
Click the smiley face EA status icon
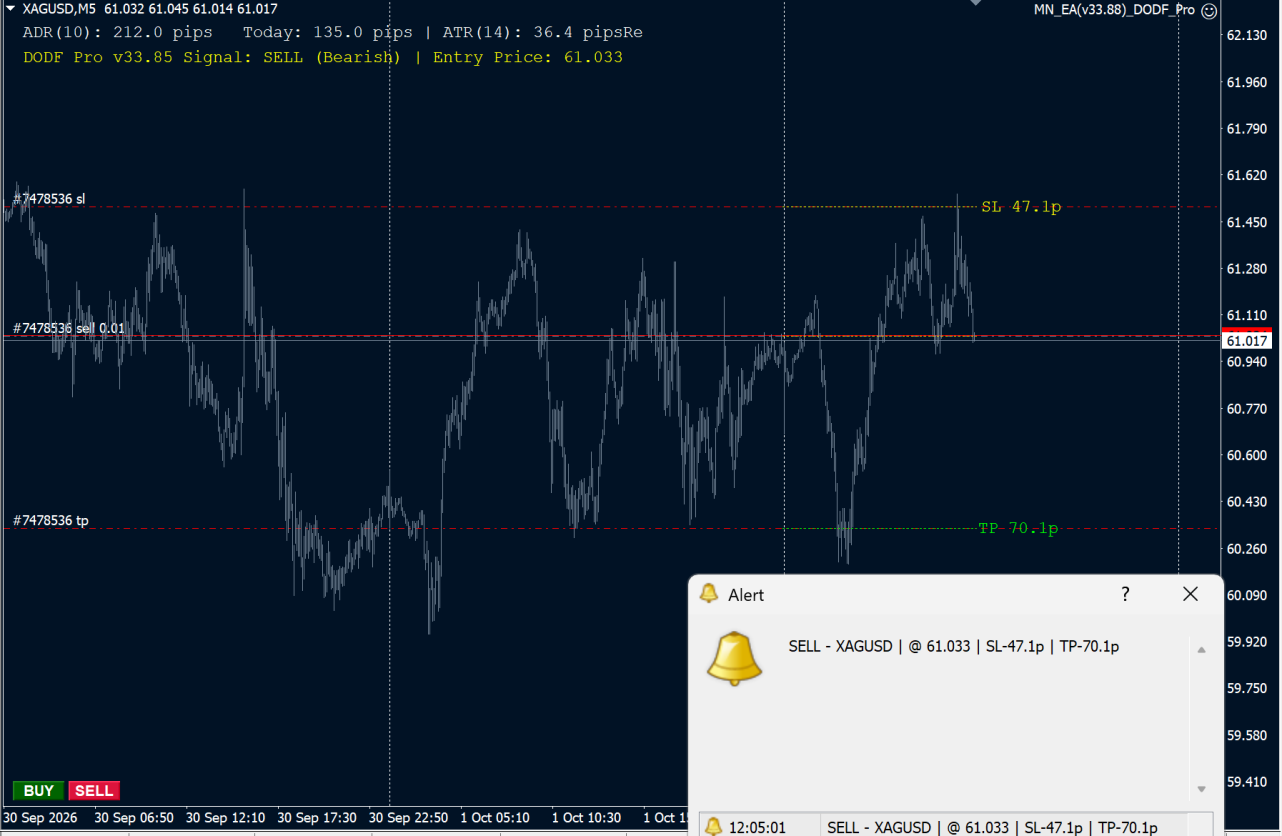pos(1209,10)
